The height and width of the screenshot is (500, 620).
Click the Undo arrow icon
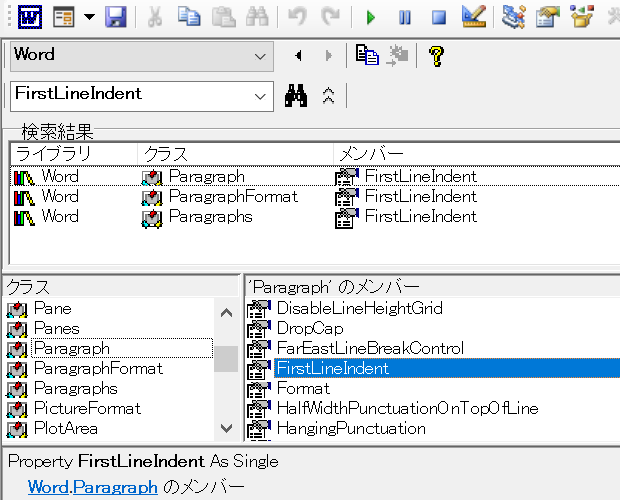297,17
